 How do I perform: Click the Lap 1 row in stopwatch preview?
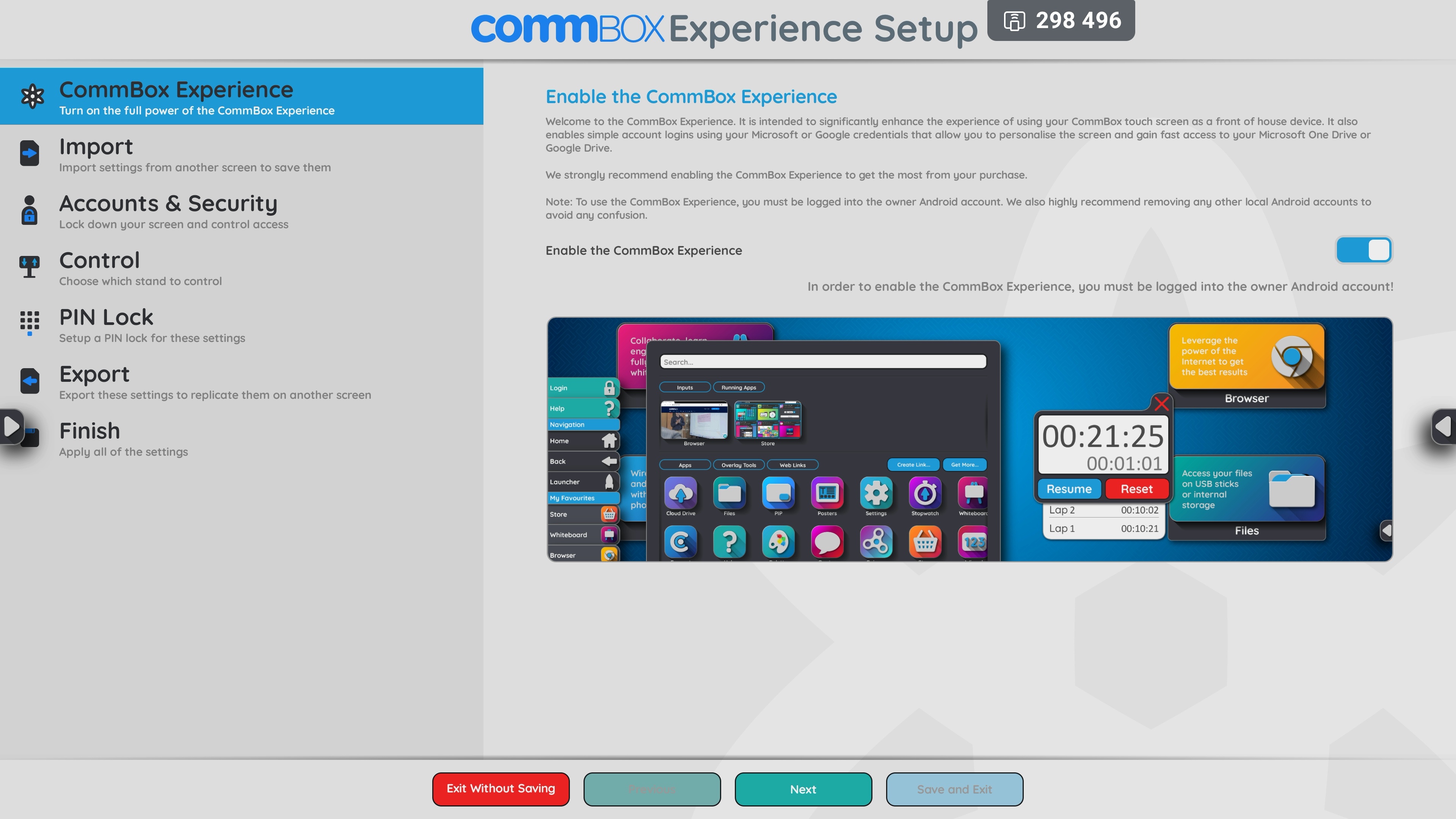(1103, 529)
